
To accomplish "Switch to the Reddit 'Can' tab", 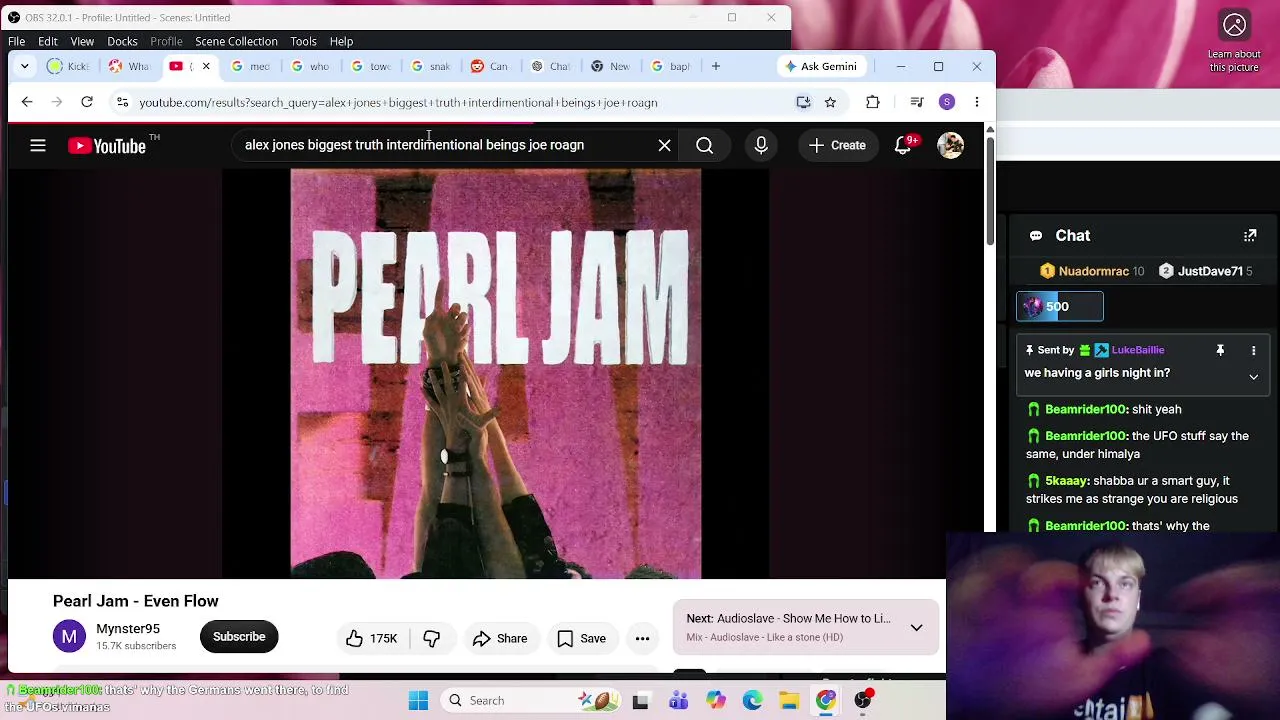I will click(x=490, y=66).
